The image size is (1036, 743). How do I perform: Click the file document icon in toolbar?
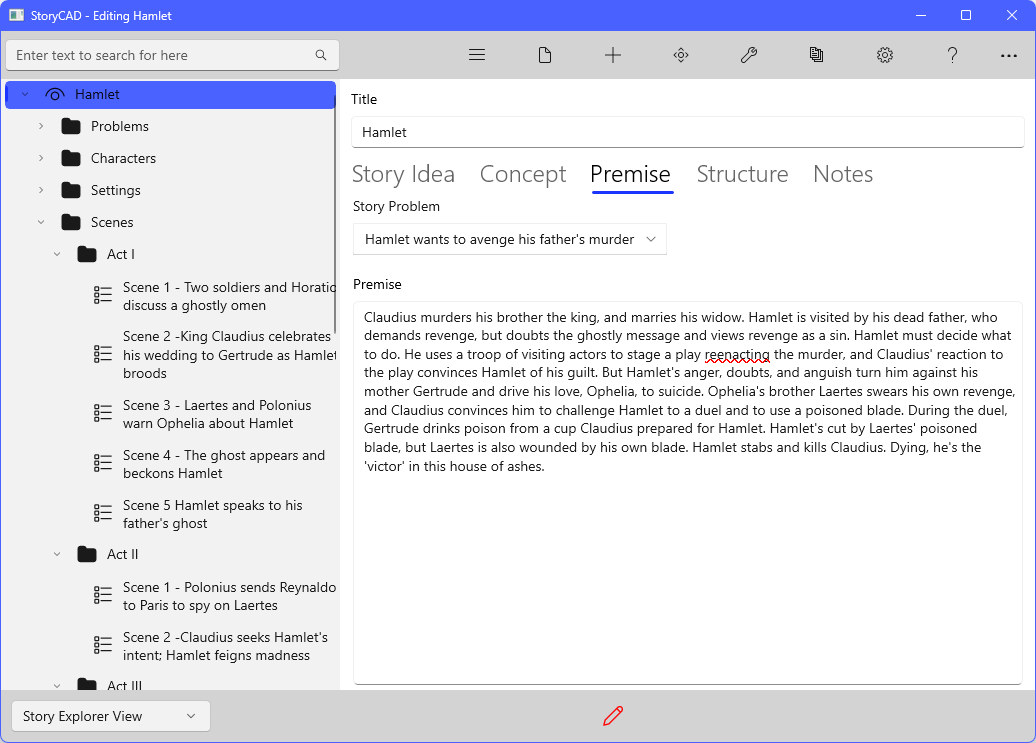(545, 55)
